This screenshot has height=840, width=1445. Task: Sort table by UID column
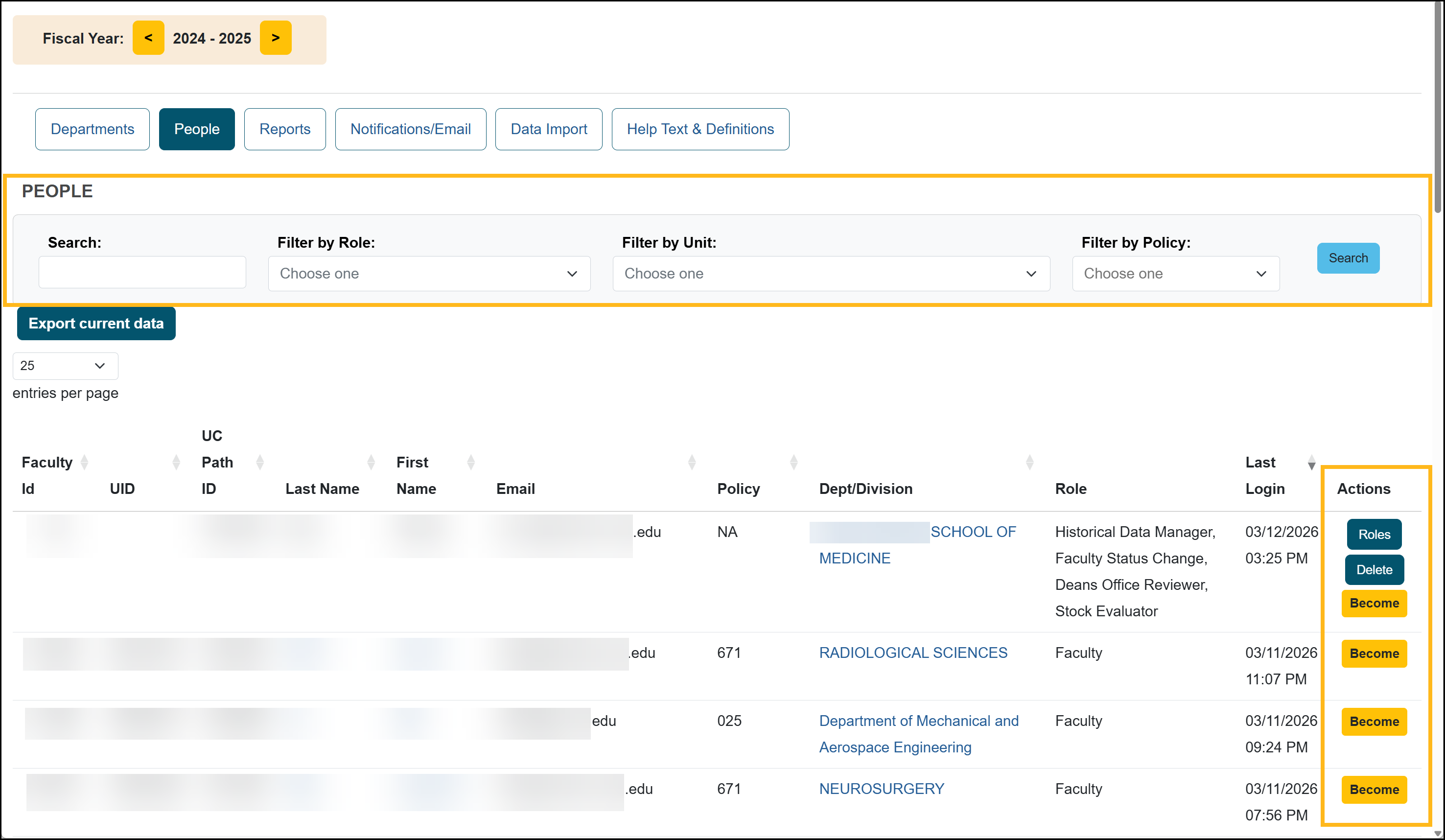point(176,462)
